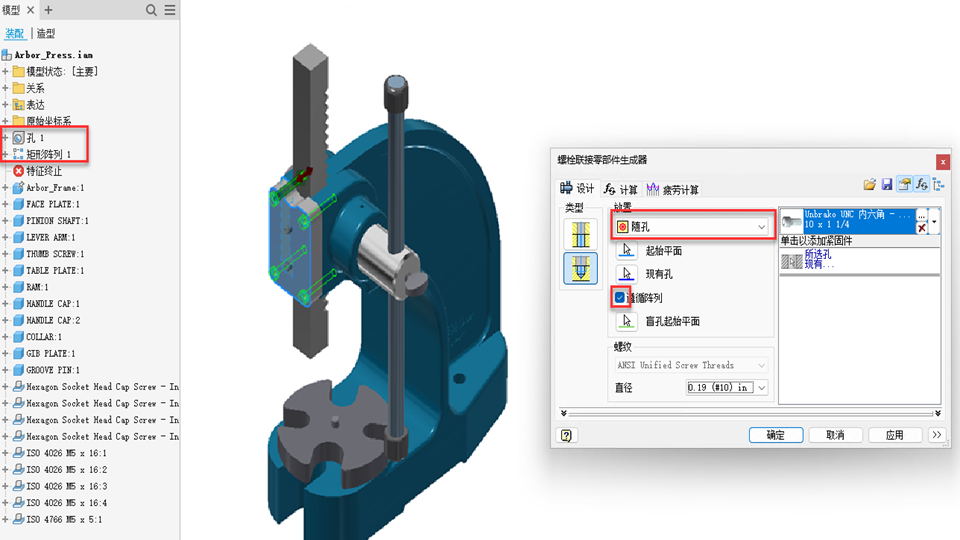Delete fastener with red X button
The image size is (960, 540).
tap(921, 228)
